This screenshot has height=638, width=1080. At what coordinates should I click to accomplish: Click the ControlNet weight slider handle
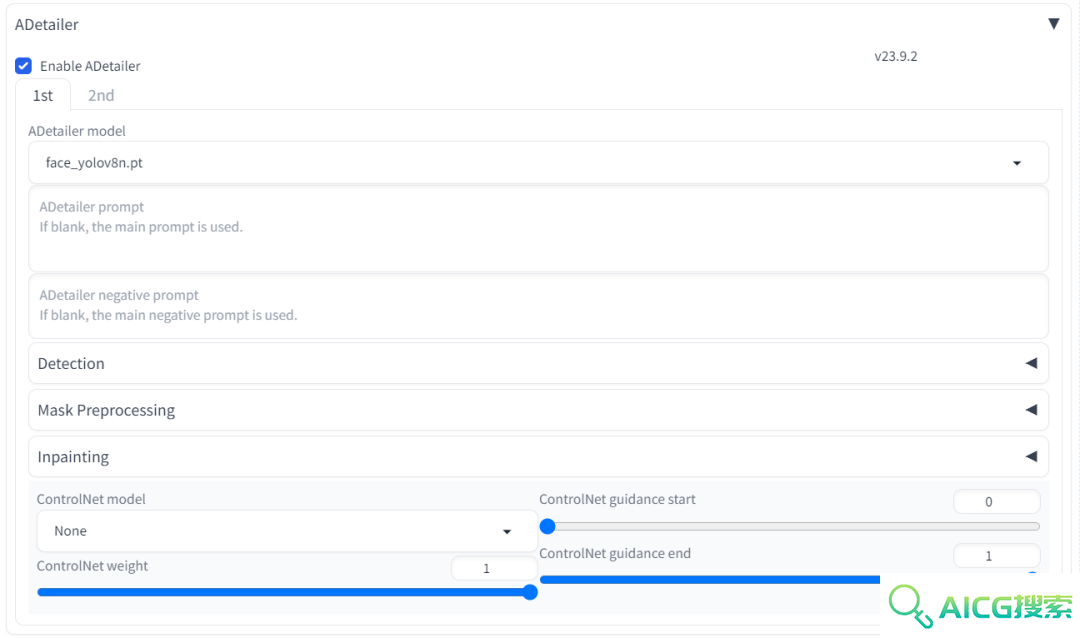(x=530, y=592)
